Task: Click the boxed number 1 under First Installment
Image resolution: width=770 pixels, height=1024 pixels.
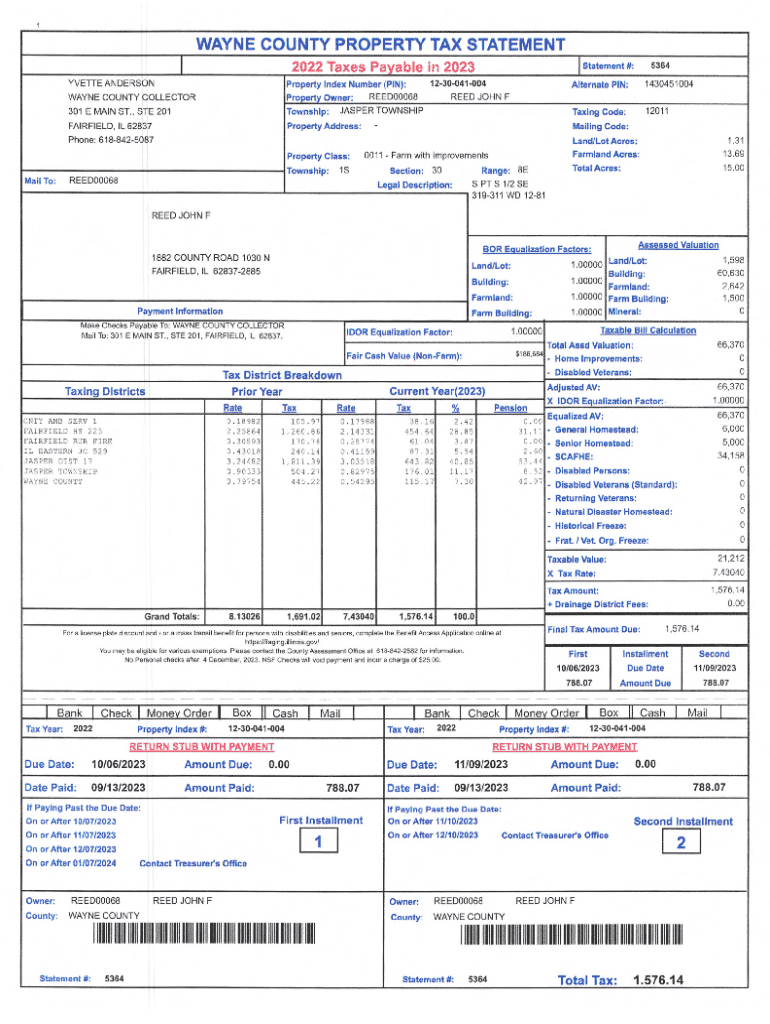Action: pos(317,843)
